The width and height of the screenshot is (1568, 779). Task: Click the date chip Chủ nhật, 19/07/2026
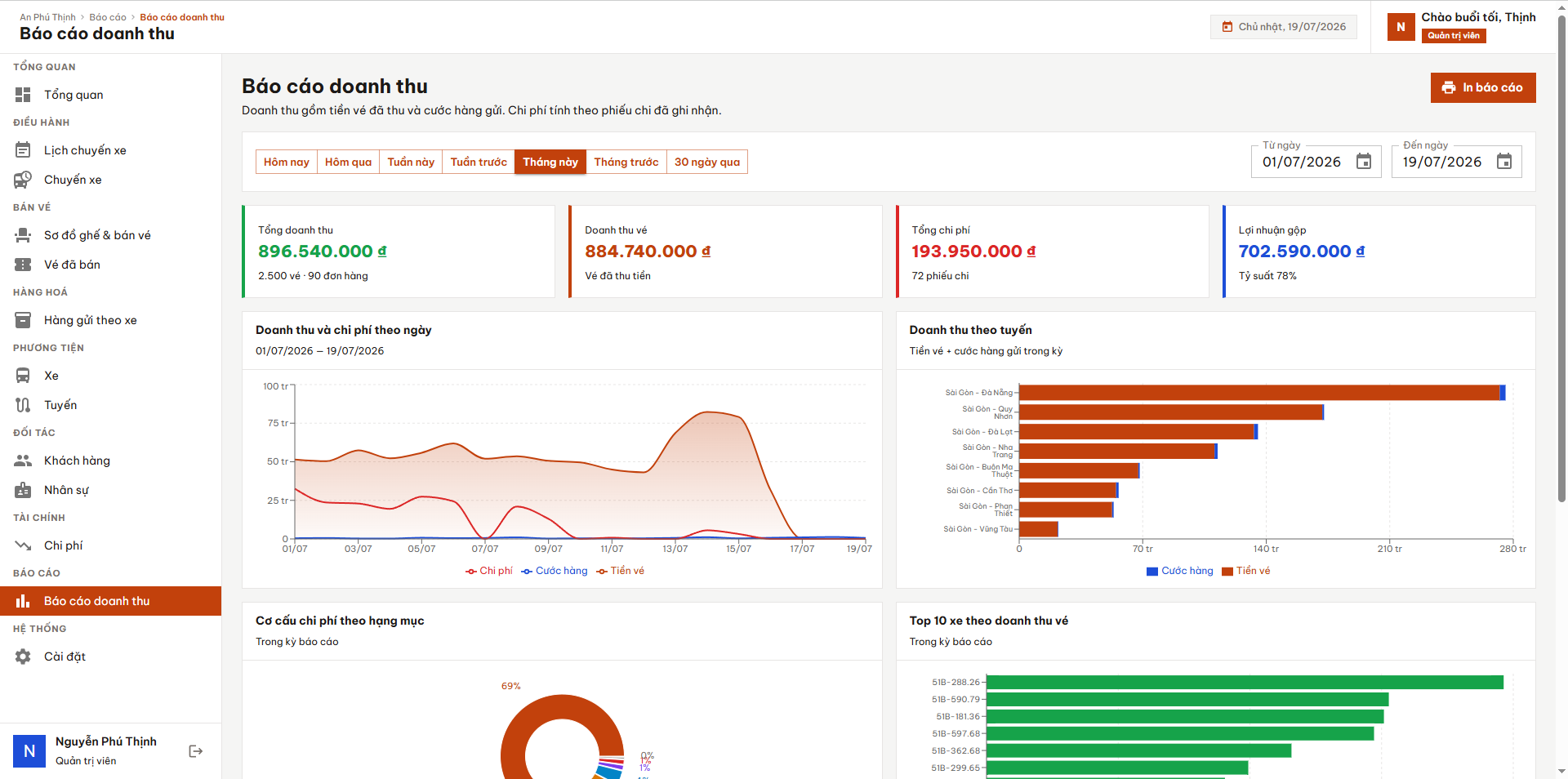coord(1284,27)
